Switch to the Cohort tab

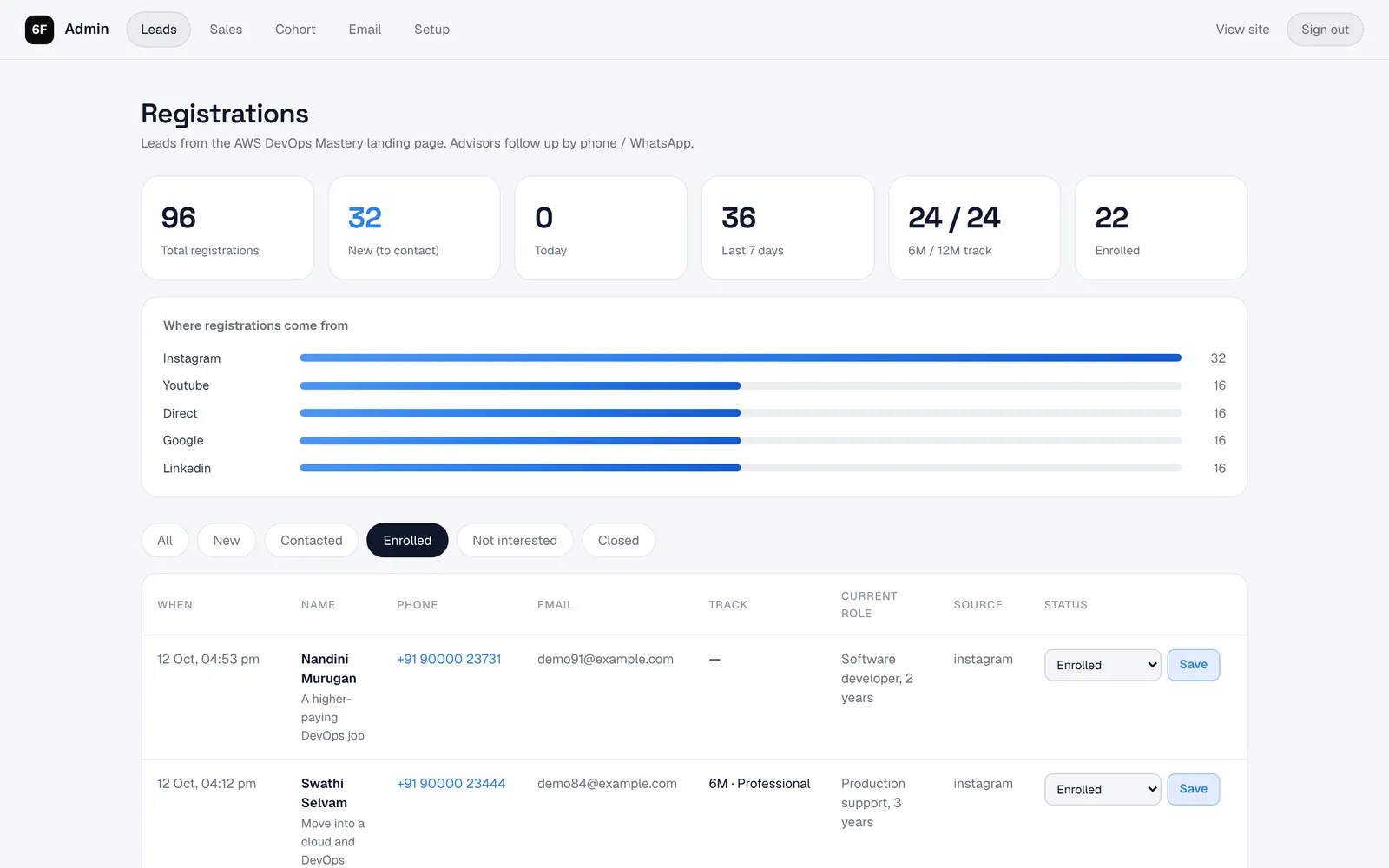295,30
